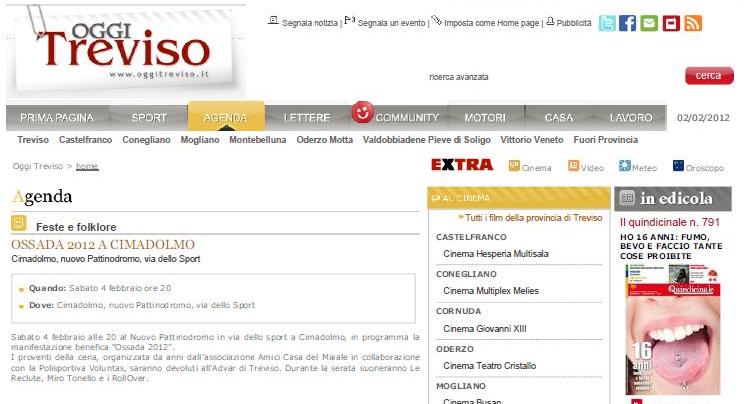Click the Segnala notizia link text
748x404 pixels.
pos(310,23)
